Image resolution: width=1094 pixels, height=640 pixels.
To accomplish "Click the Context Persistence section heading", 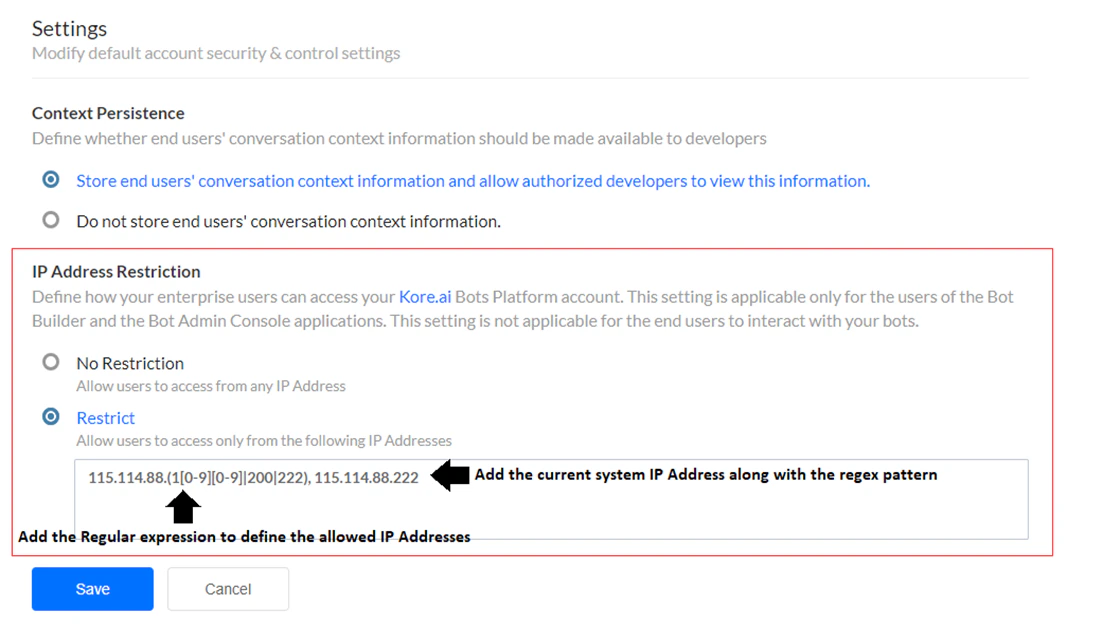I will click(x=108, y=113).
